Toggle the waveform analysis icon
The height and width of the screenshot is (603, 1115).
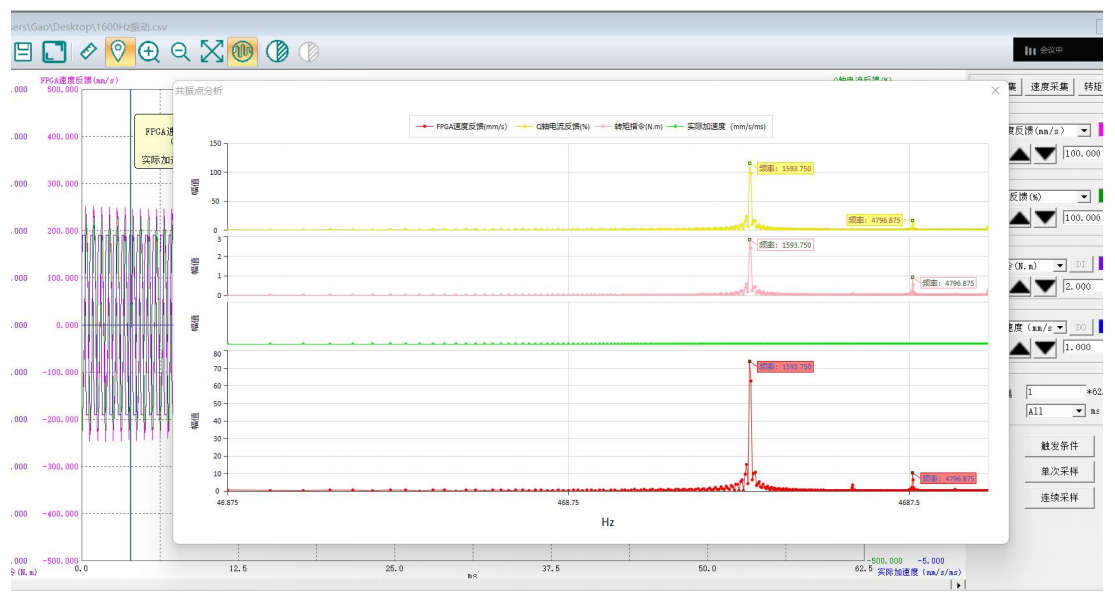coord(242,52)
